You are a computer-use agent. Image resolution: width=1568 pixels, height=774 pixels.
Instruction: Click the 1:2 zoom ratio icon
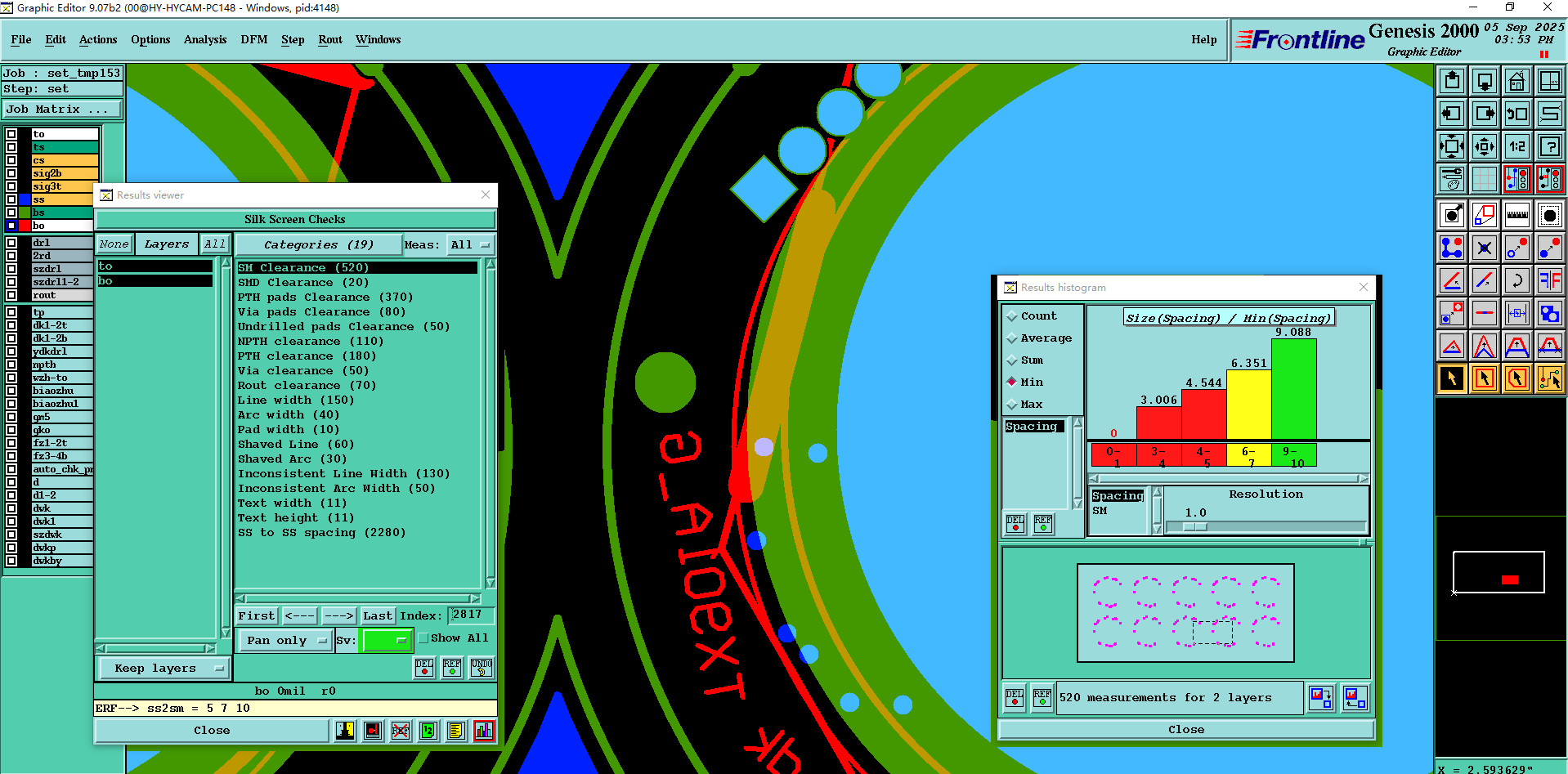[1517, 146]
